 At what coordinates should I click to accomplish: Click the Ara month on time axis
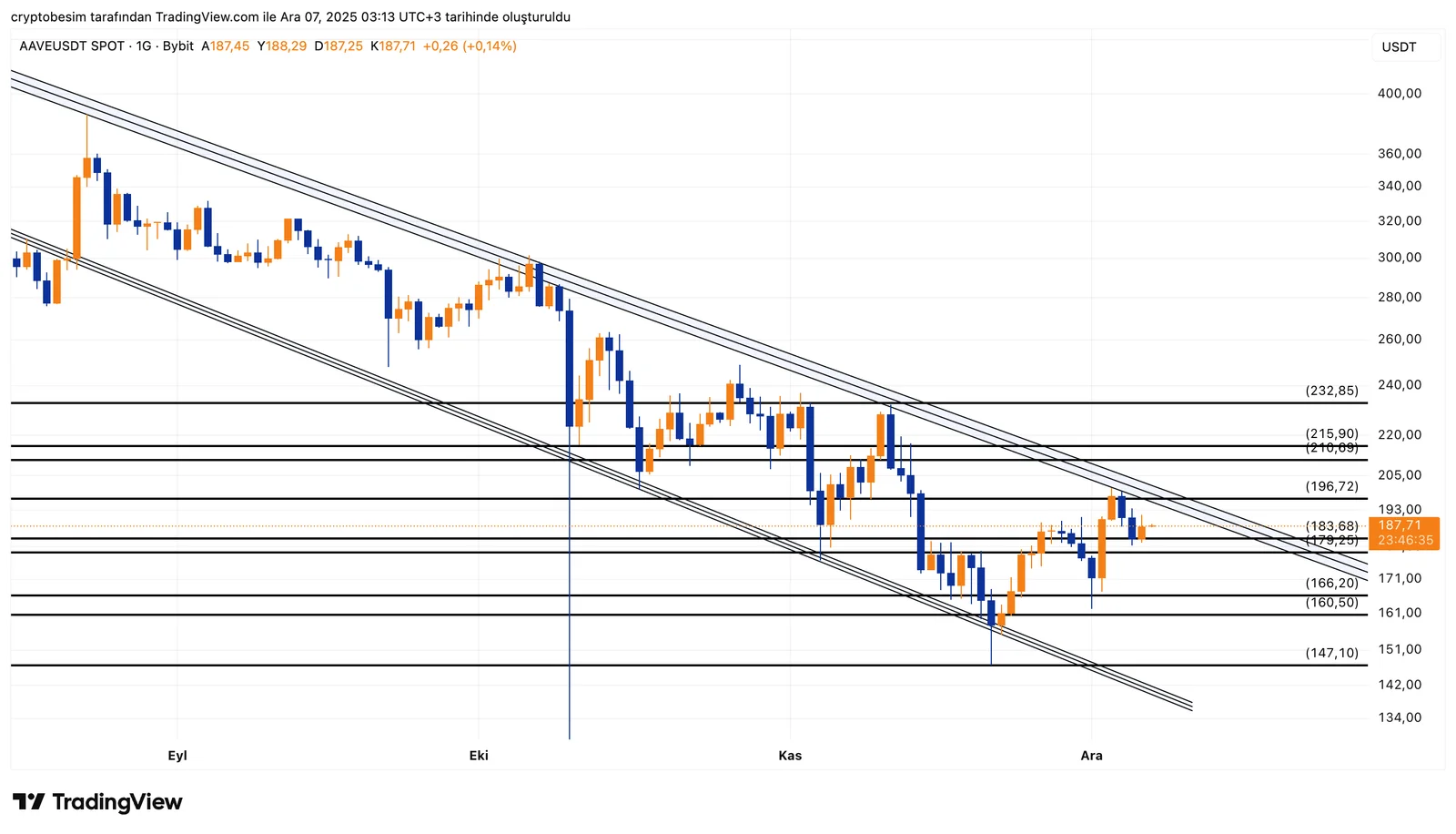coord(1091,756)
